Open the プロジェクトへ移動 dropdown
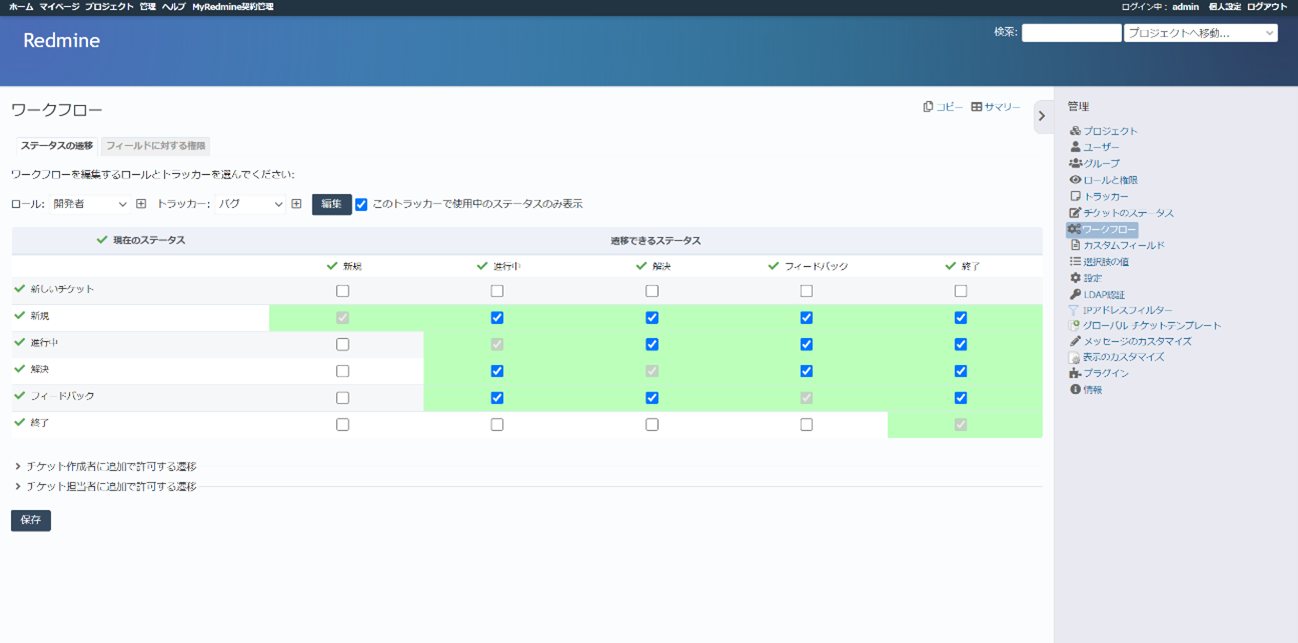 click(1200, 31)
